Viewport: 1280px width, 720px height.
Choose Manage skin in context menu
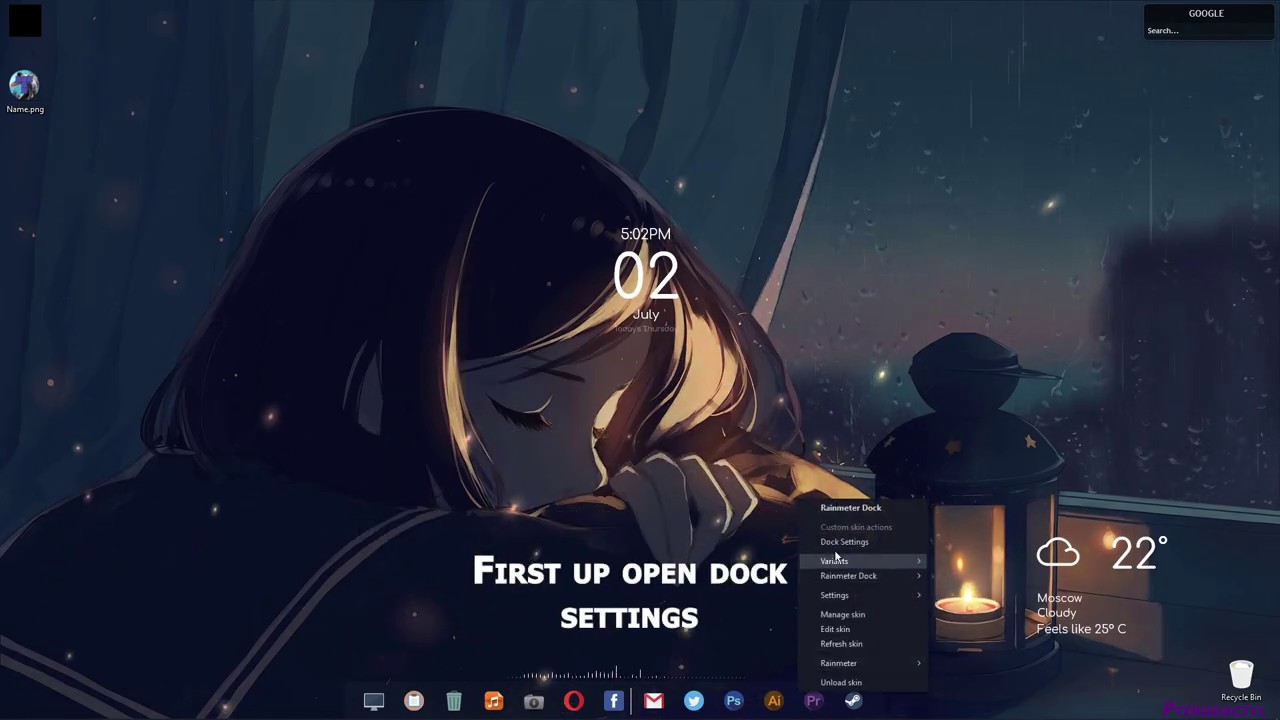(x=843, y=615)
